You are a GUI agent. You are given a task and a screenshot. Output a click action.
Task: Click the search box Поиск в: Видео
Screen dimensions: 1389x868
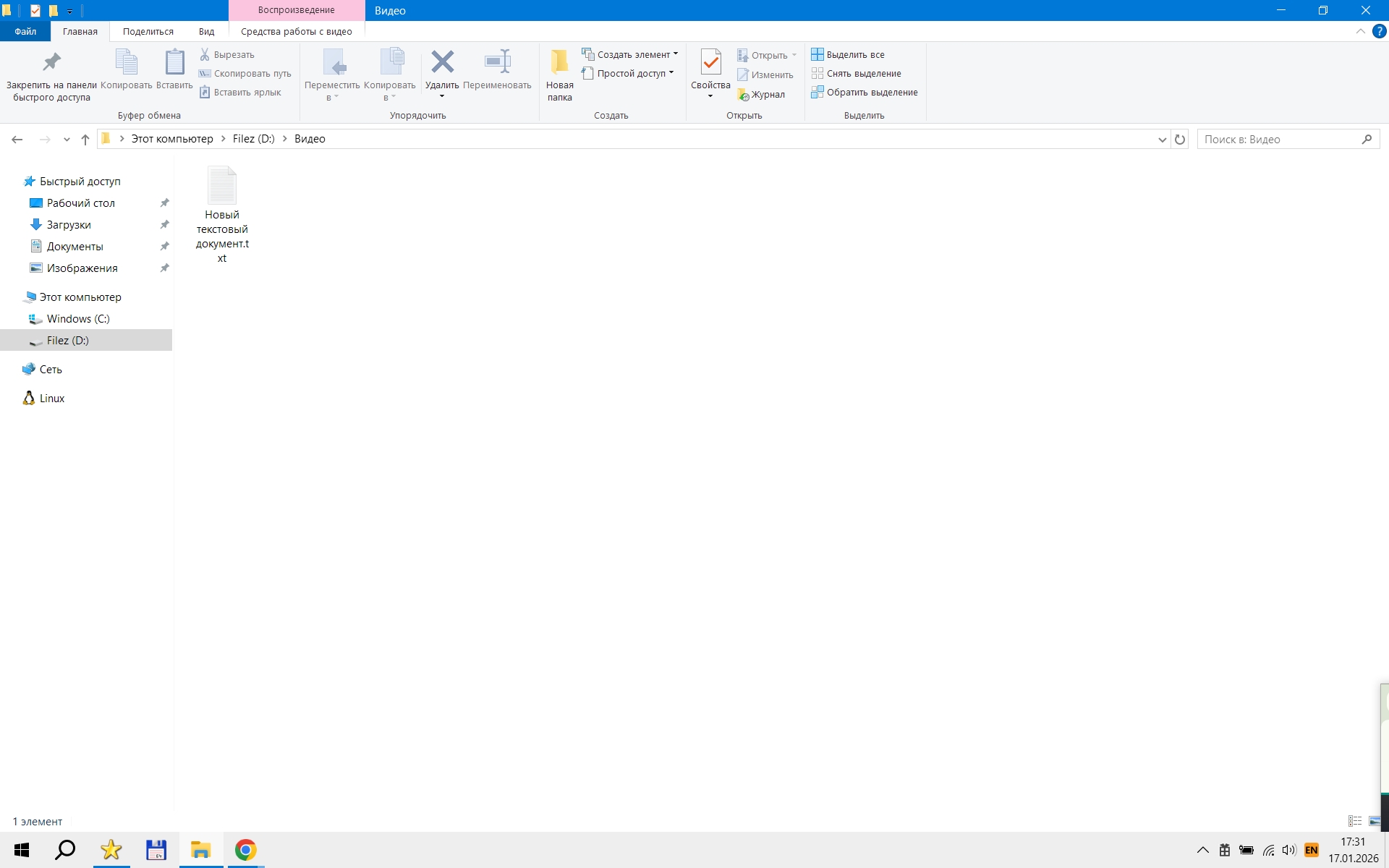coord(1279,140)
